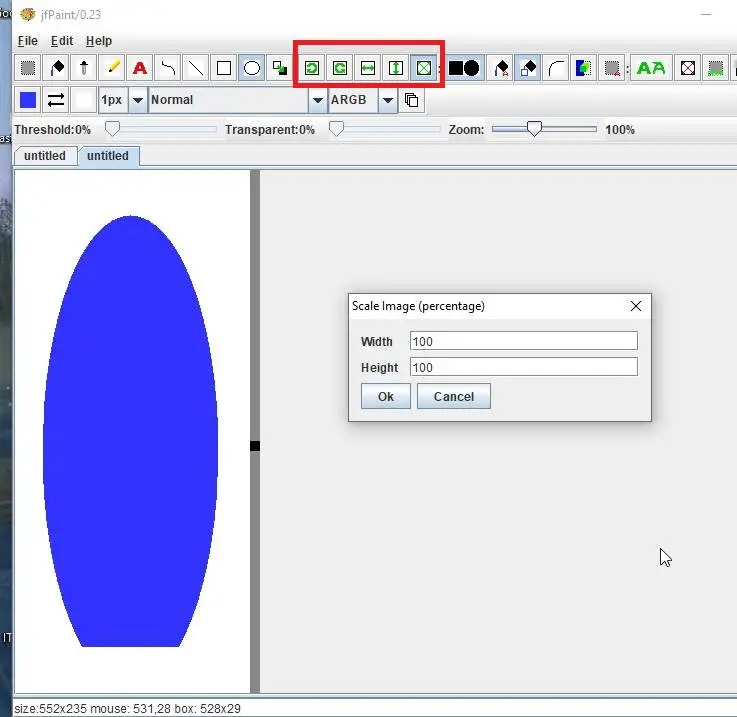Image resolution: width=737 pixels, height=717 pixels.
Task: Click the Threshold slider handle
Action: [112, 129]
